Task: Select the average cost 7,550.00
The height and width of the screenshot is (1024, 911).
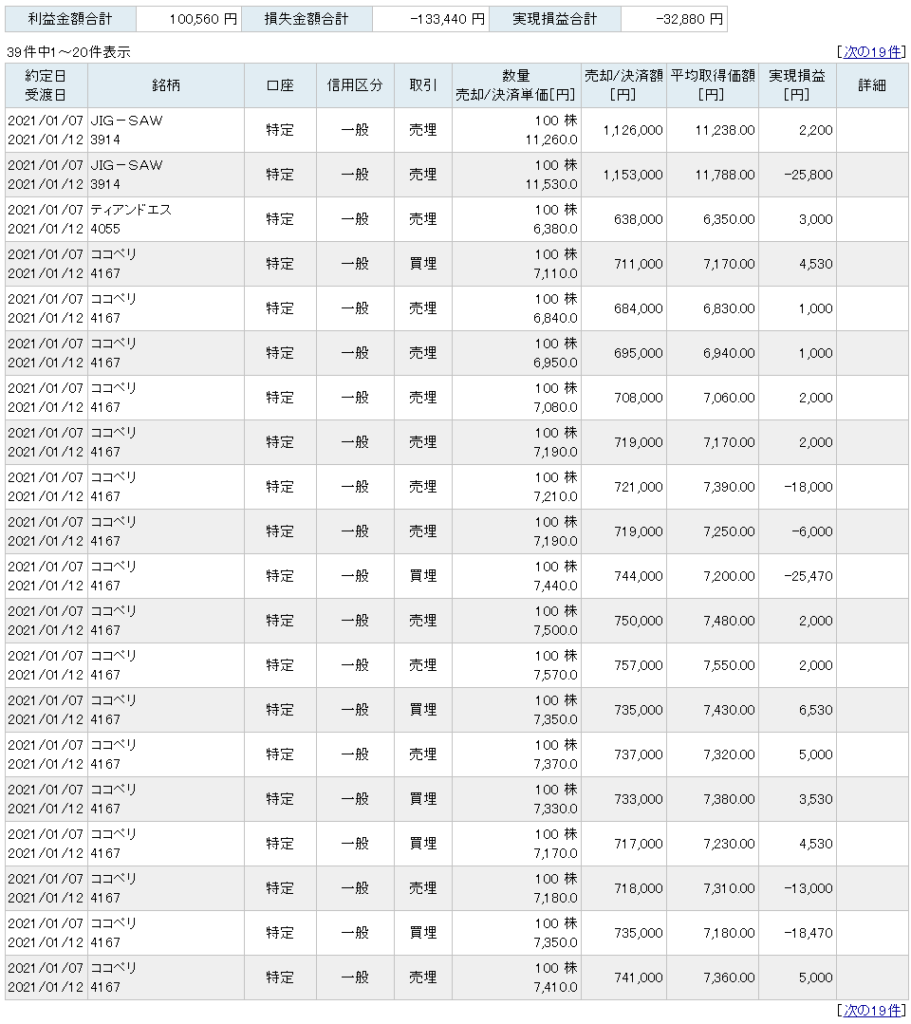Action: (729, 665)
